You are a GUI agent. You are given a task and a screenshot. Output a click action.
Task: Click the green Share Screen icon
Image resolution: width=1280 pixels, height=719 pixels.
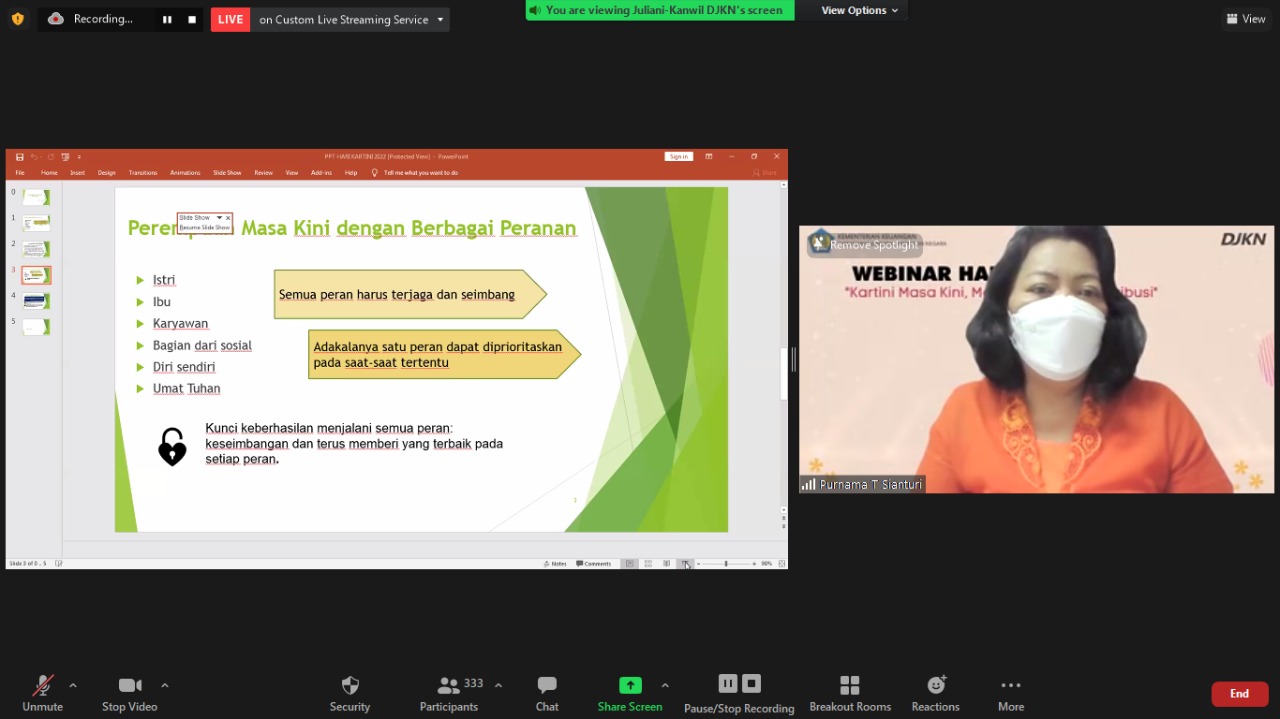(630, 685)
